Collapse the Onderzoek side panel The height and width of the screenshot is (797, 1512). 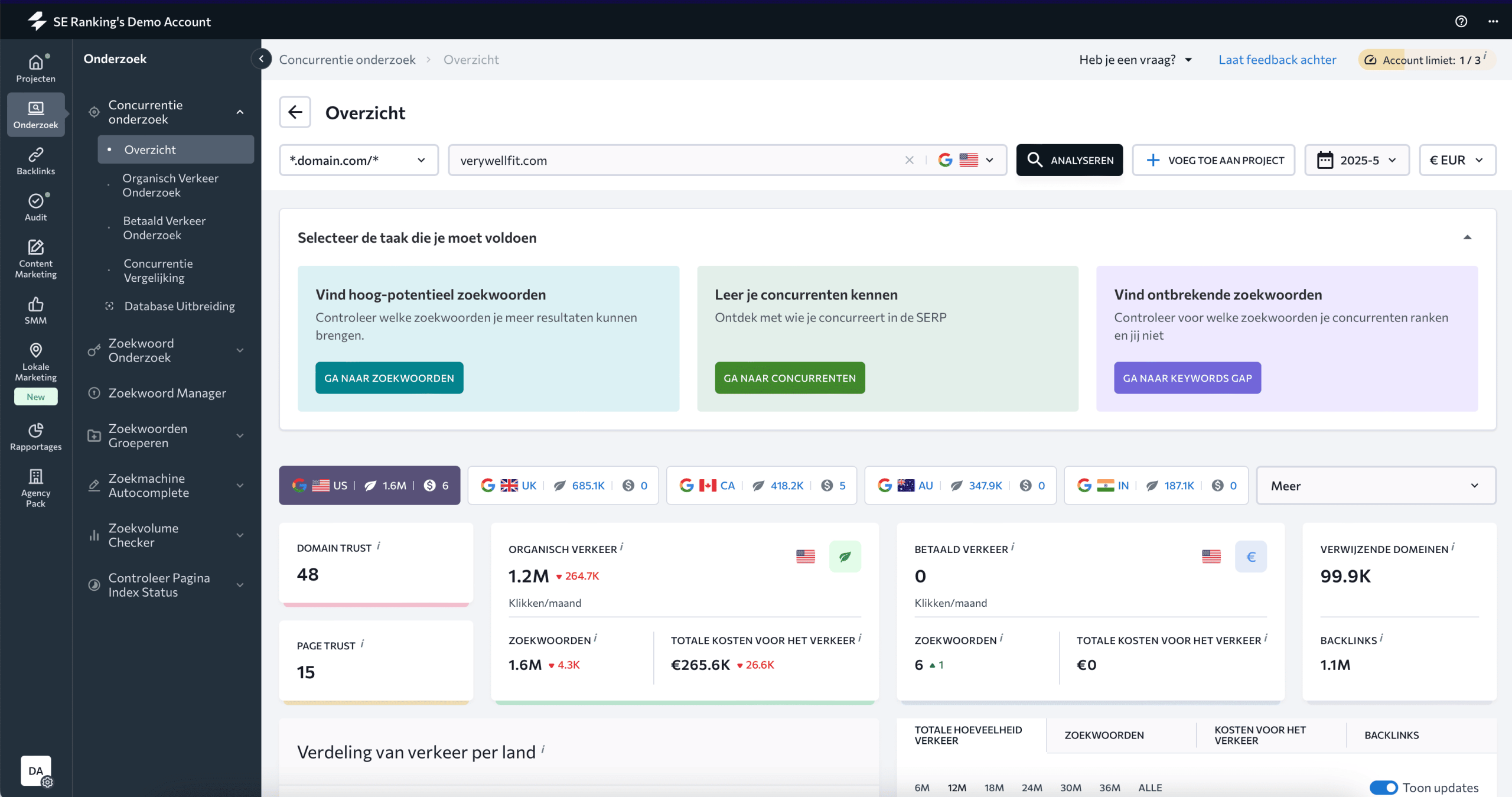[x=261, y=58]
